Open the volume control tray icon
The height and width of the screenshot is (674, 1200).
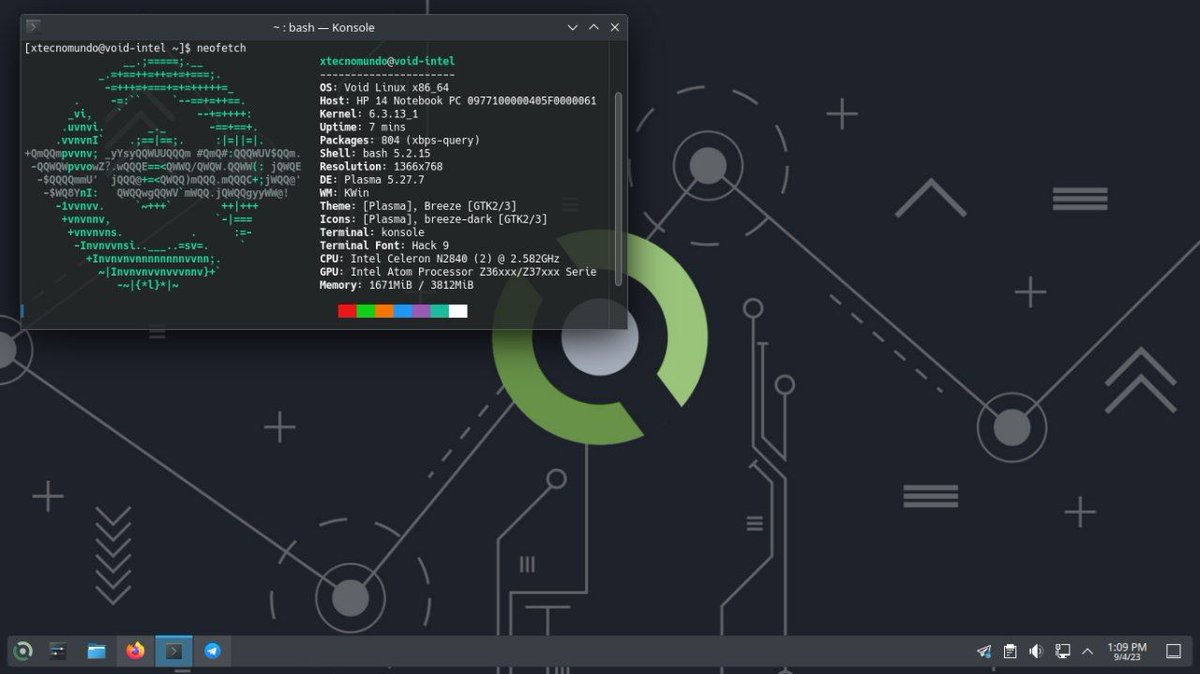[1036, 651]
